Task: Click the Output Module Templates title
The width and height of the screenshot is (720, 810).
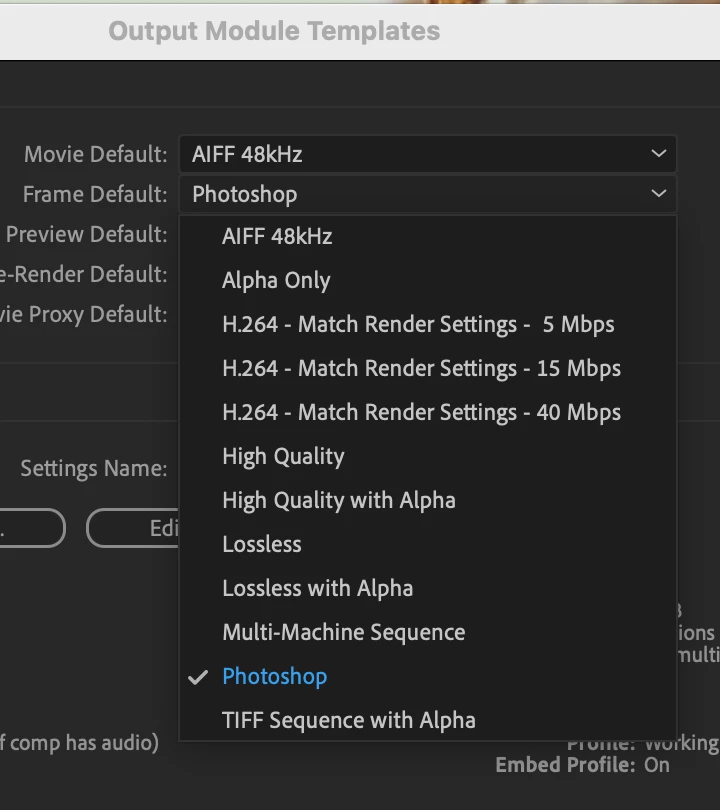Action: (x=274, y=31)
